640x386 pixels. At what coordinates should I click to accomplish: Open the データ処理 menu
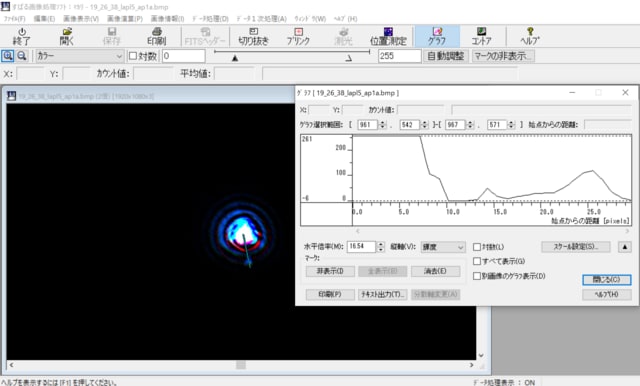[210, 19]
